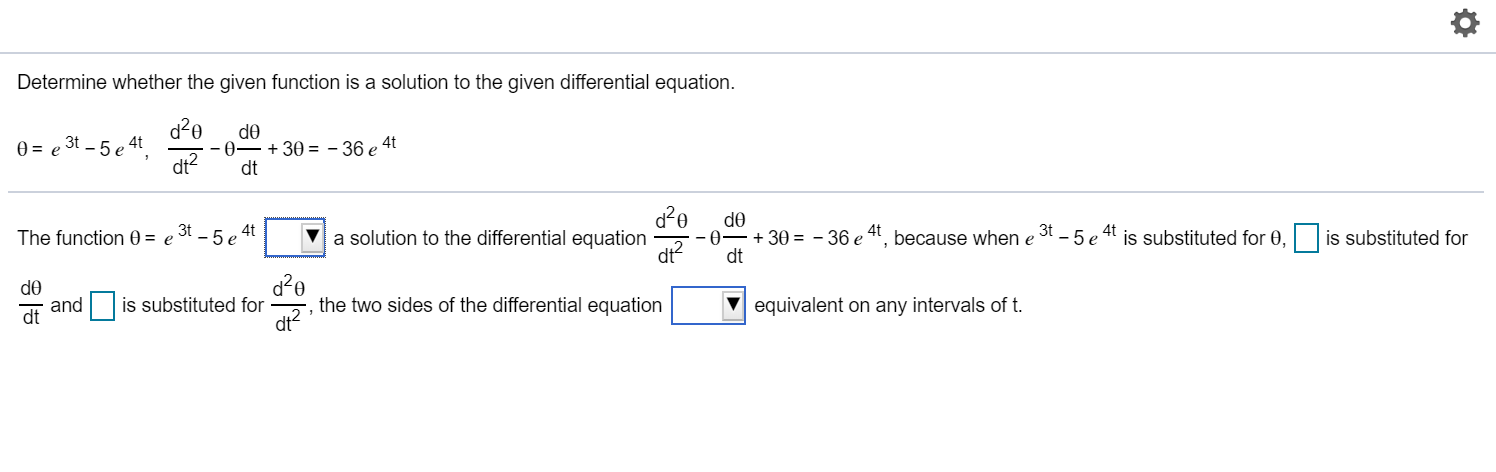
Task: Click the first dropdown's black arrow
Action: click(x=314, y=238)
